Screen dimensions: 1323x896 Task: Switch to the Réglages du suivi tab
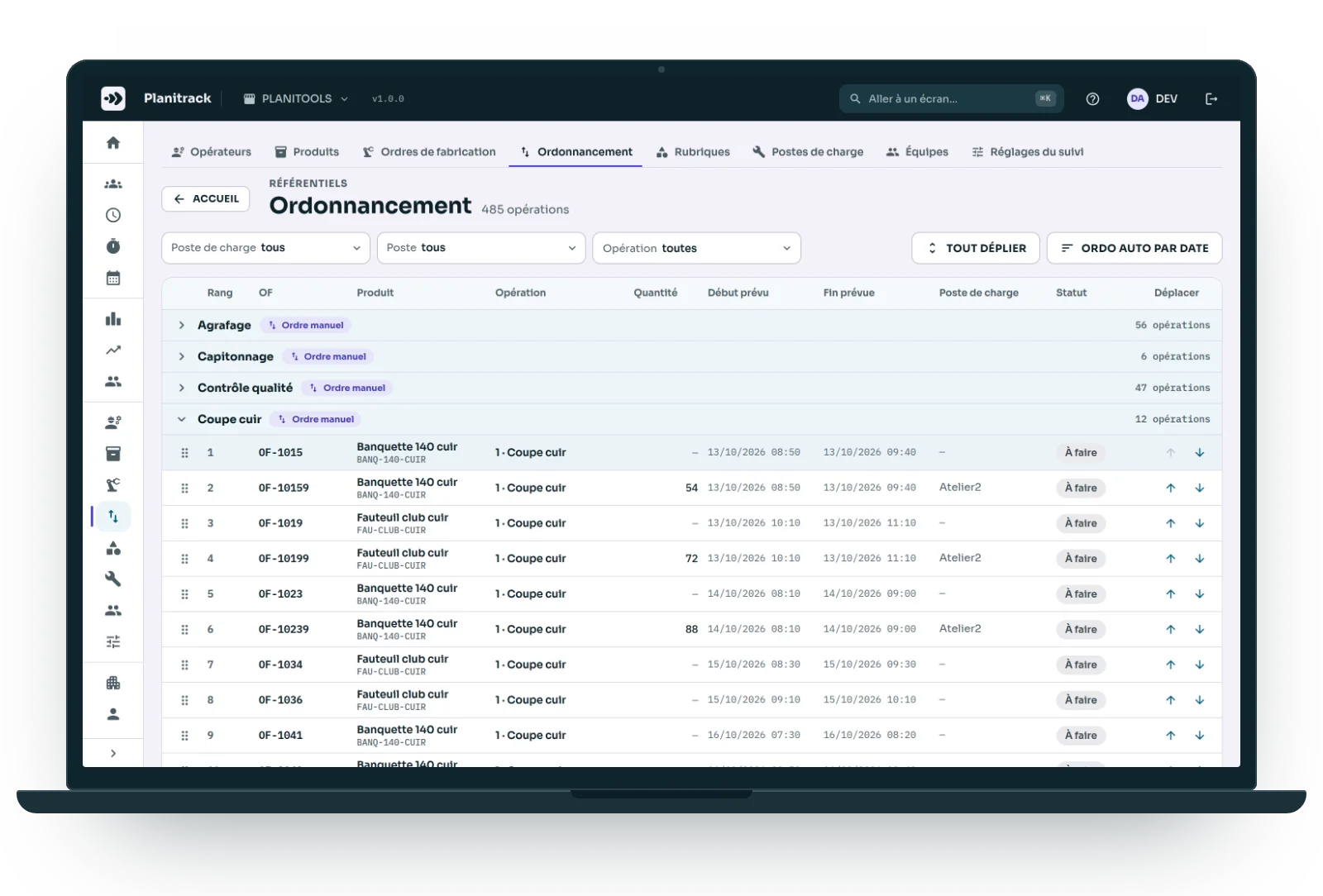(1028, 152)
